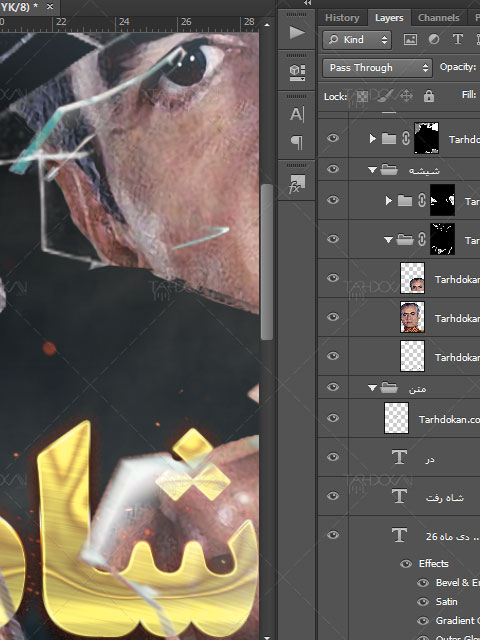Expand the collapsed group above شیشه
Image resolution: width=480 pixels, height=640 pixels.
coord(372,138)
